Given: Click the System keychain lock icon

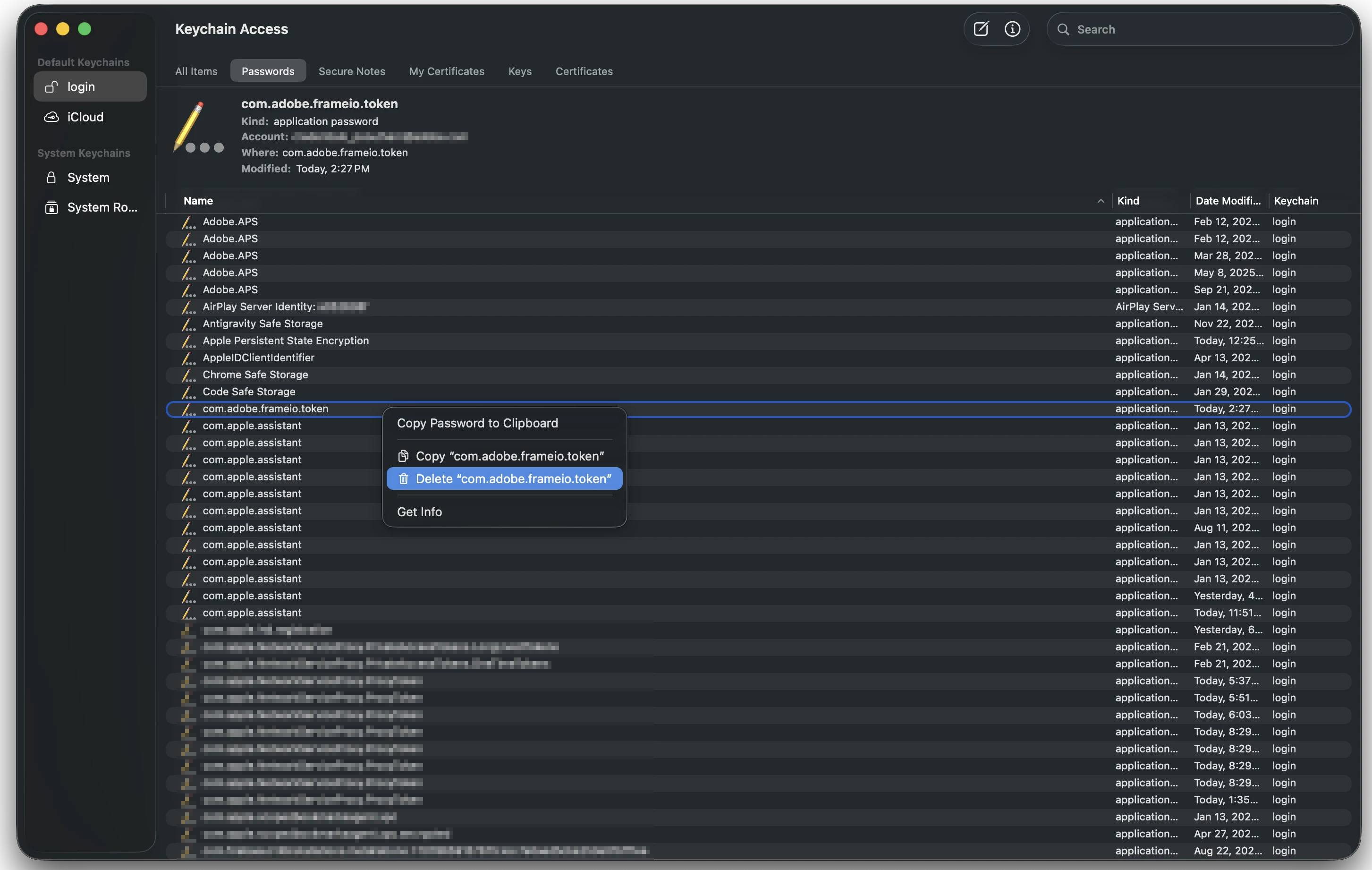Looking at the screenshot, I should [51, 177].
